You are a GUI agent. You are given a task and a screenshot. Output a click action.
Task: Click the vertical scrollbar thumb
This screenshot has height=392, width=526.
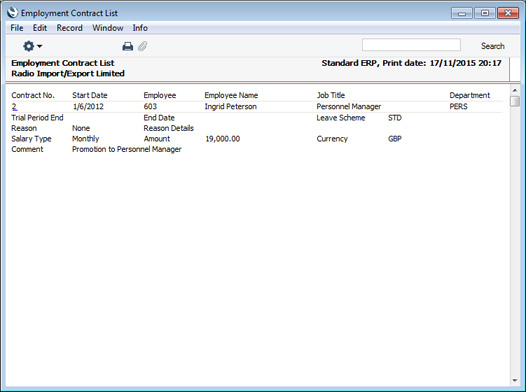[515, 101]
